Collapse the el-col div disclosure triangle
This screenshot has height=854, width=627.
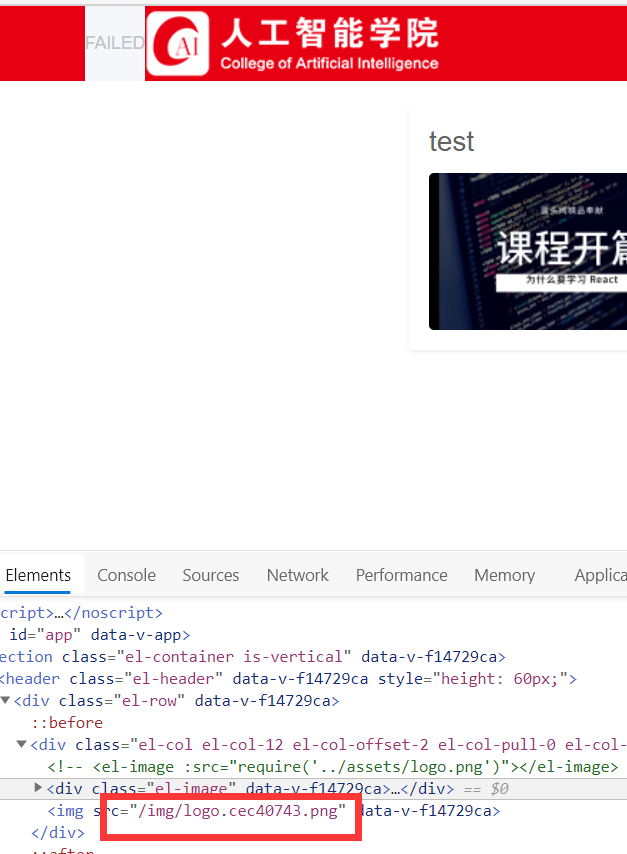[x=21, y=744]
